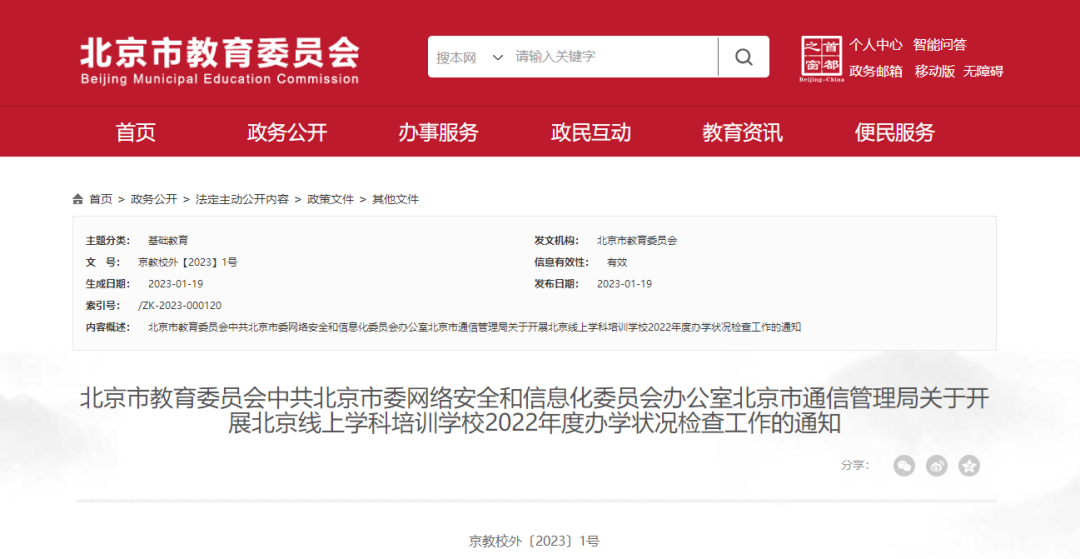Open the 智能问答 link
This screenshot has height=559, width=1080.
pyautogui.click(x=939, y=45)
